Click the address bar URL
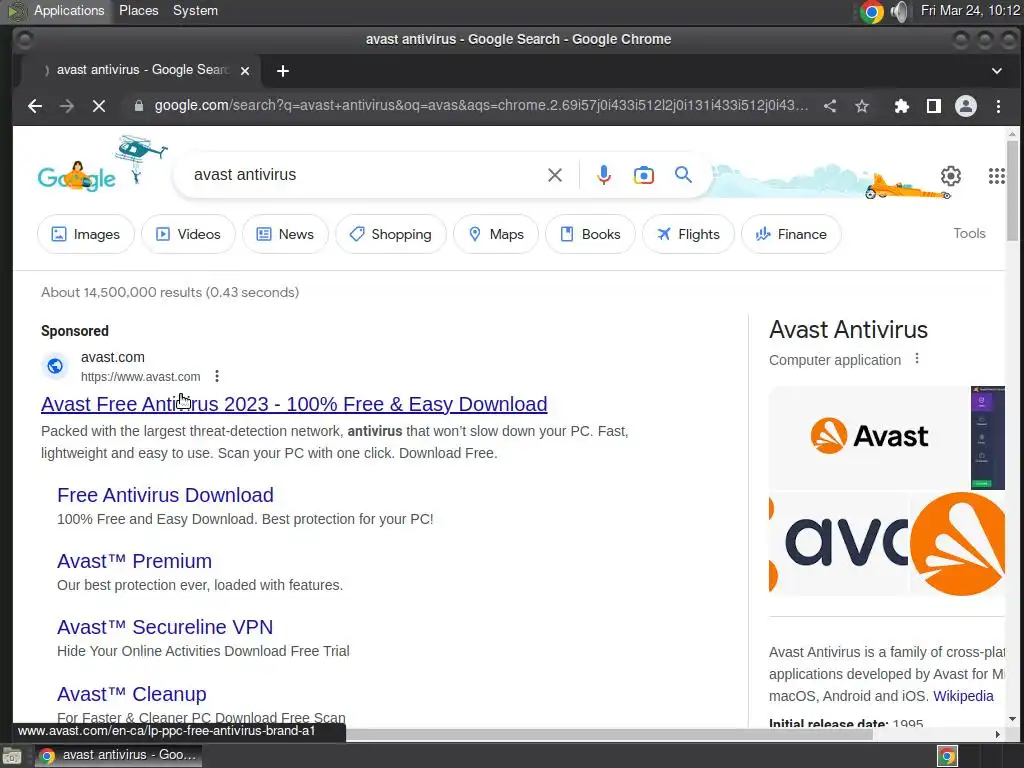 pyautogui.click(x=481, y=106)
